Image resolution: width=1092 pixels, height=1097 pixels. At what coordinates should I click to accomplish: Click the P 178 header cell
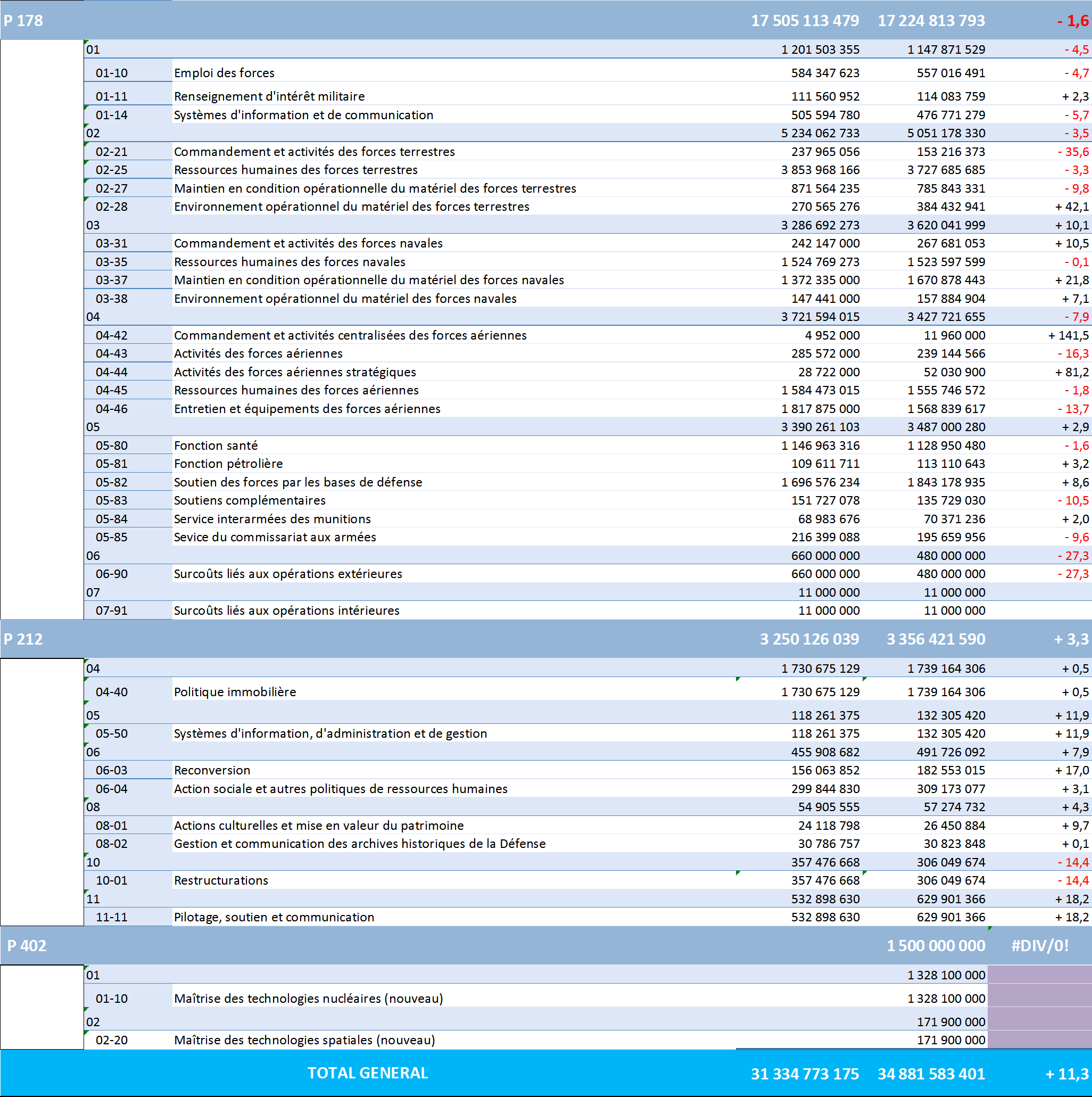pos(23,21)
